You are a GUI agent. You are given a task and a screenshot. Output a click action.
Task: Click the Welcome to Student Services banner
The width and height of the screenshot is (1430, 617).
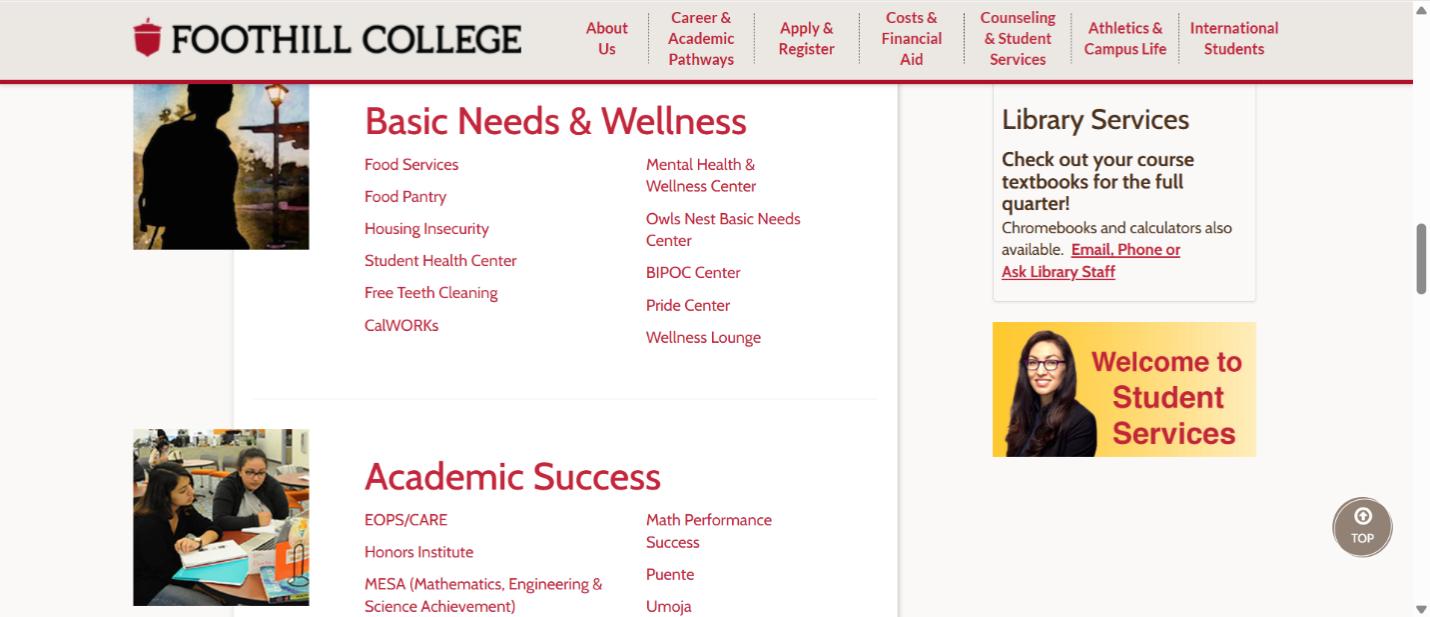coord(1123,389)
